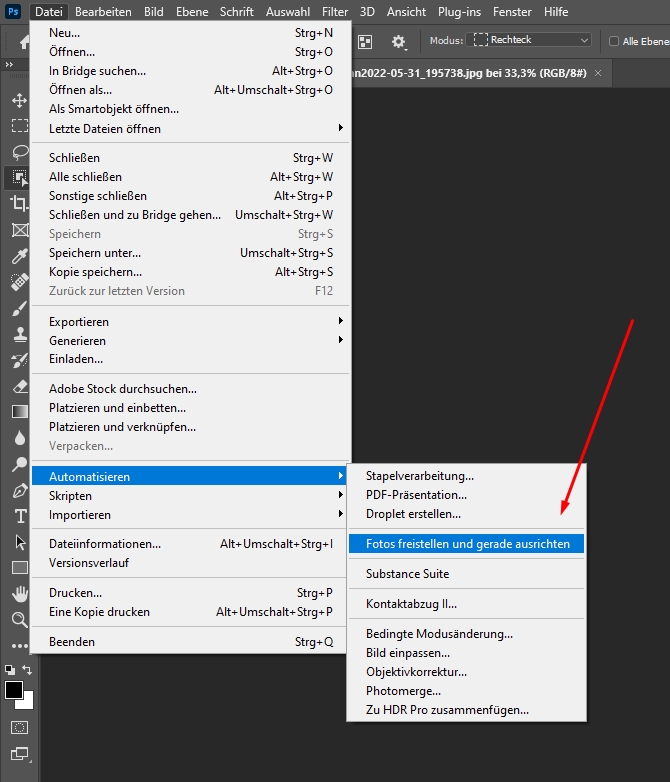Click selection mode icon beside gear
Screen dimensions: 670x782
point(365,42)
